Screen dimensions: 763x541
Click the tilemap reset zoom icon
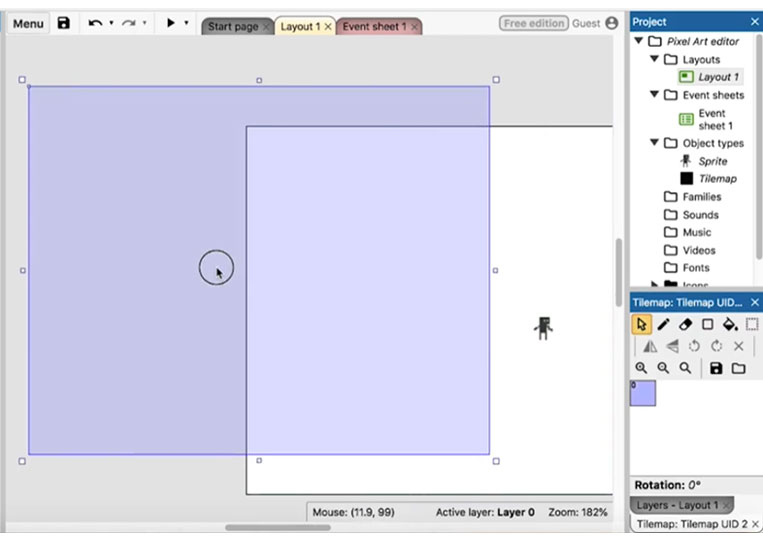(685, 368)
